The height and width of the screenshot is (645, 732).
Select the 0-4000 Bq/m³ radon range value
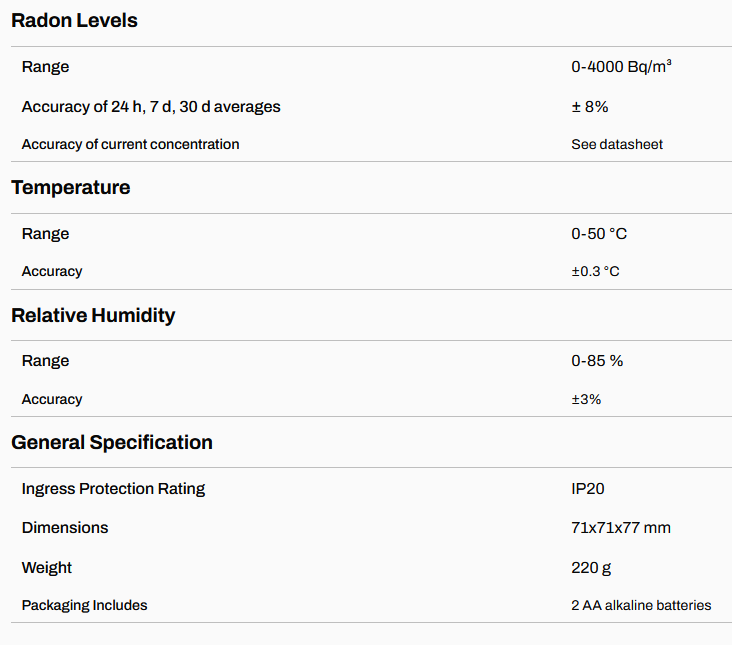(x=621, y=67)
